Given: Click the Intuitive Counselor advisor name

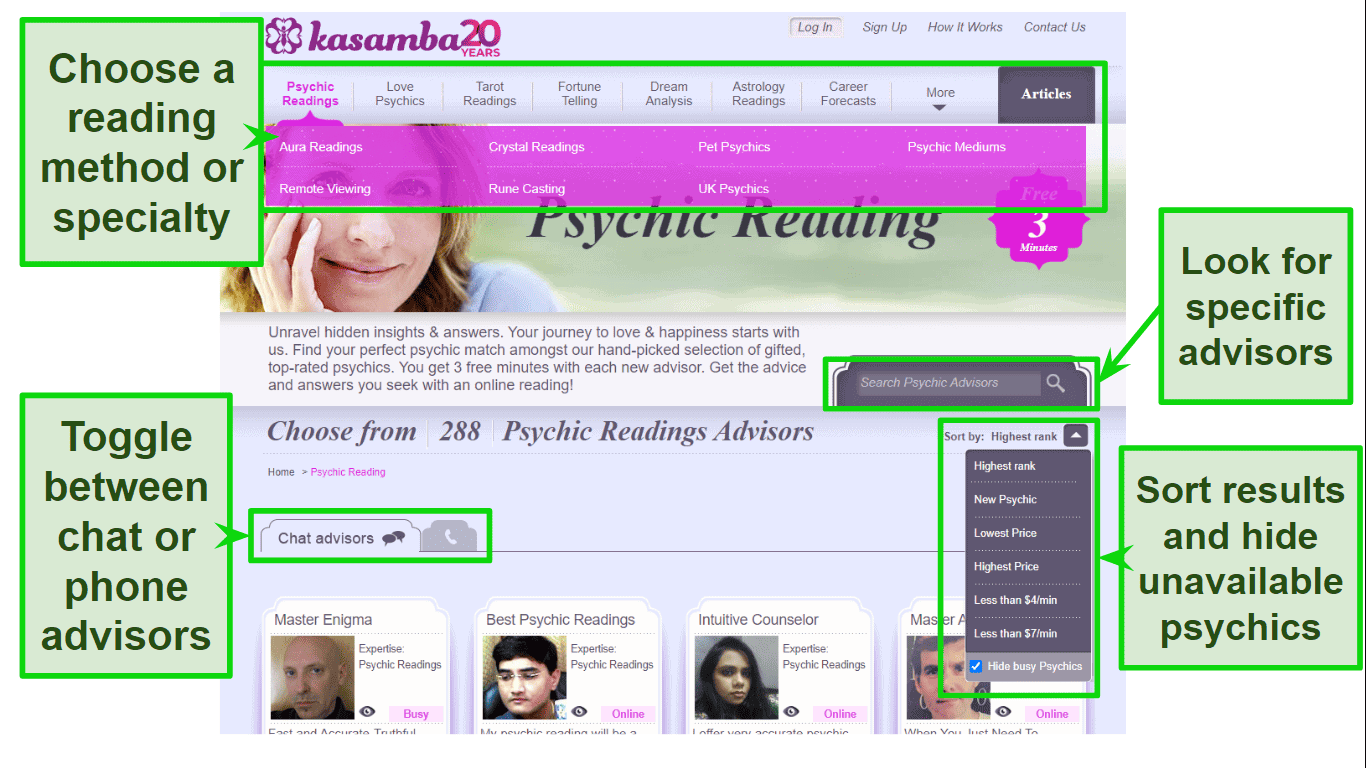Looking at the screenshot, I should (x=758, y=620).
